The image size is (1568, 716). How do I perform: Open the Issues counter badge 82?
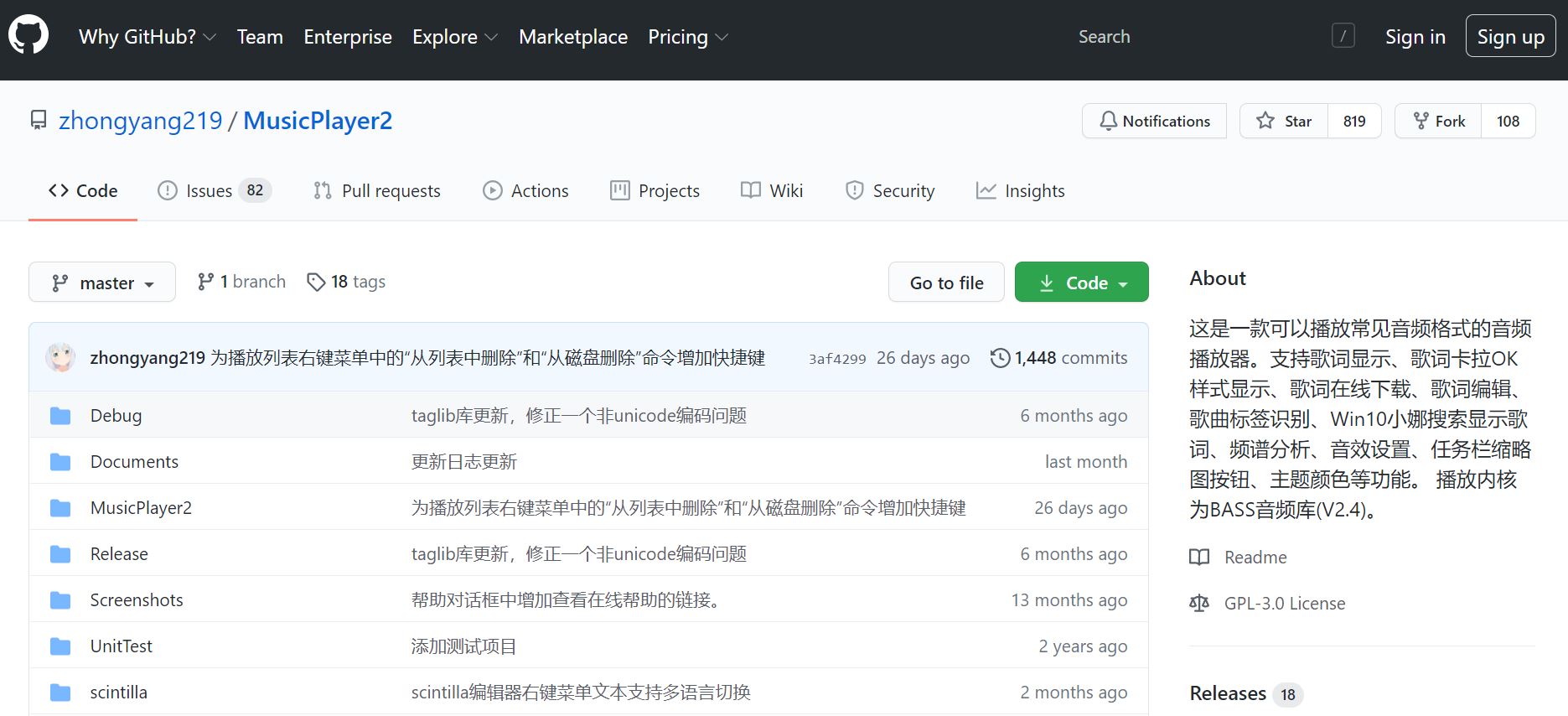(255, 190)
